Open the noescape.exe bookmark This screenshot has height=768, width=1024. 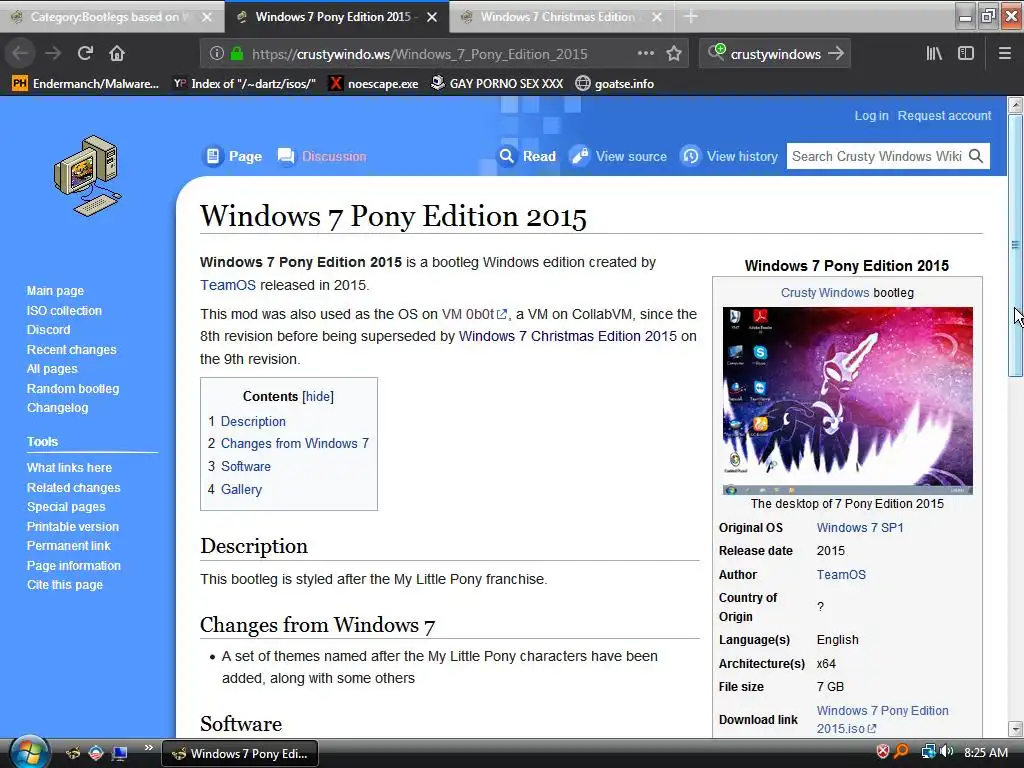374,84
